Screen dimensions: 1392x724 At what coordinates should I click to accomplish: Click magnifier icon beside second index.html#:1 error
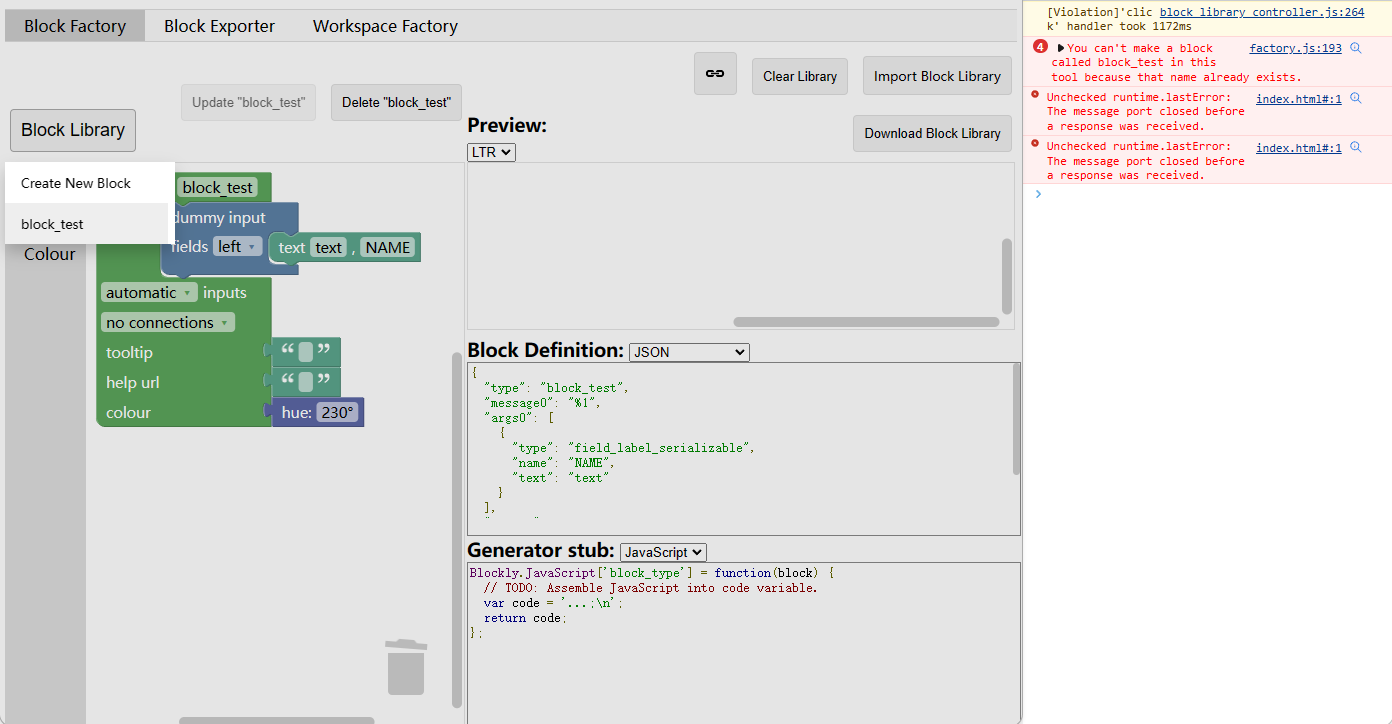click(1355, 148)
